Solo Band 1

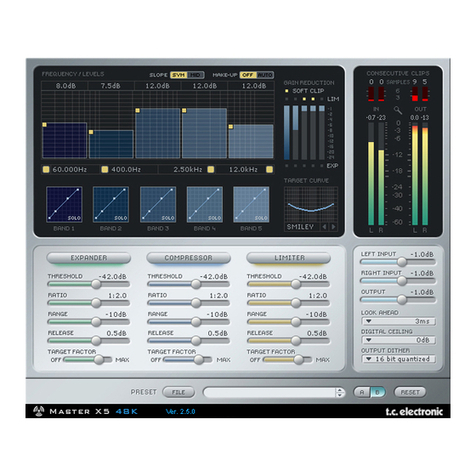pos(74,218)
